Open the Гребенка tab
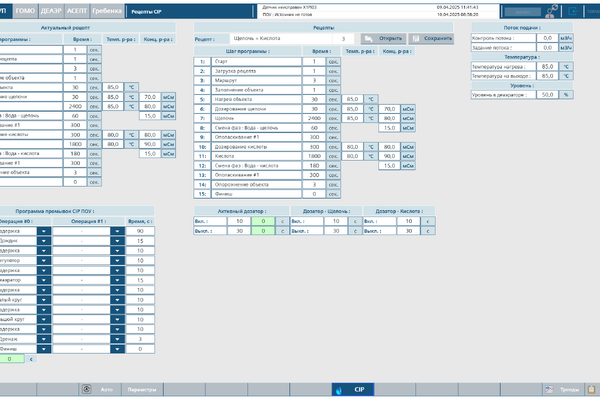Viewport: 600px width, 400px height. pyautogui.click(x=108, y=8)
